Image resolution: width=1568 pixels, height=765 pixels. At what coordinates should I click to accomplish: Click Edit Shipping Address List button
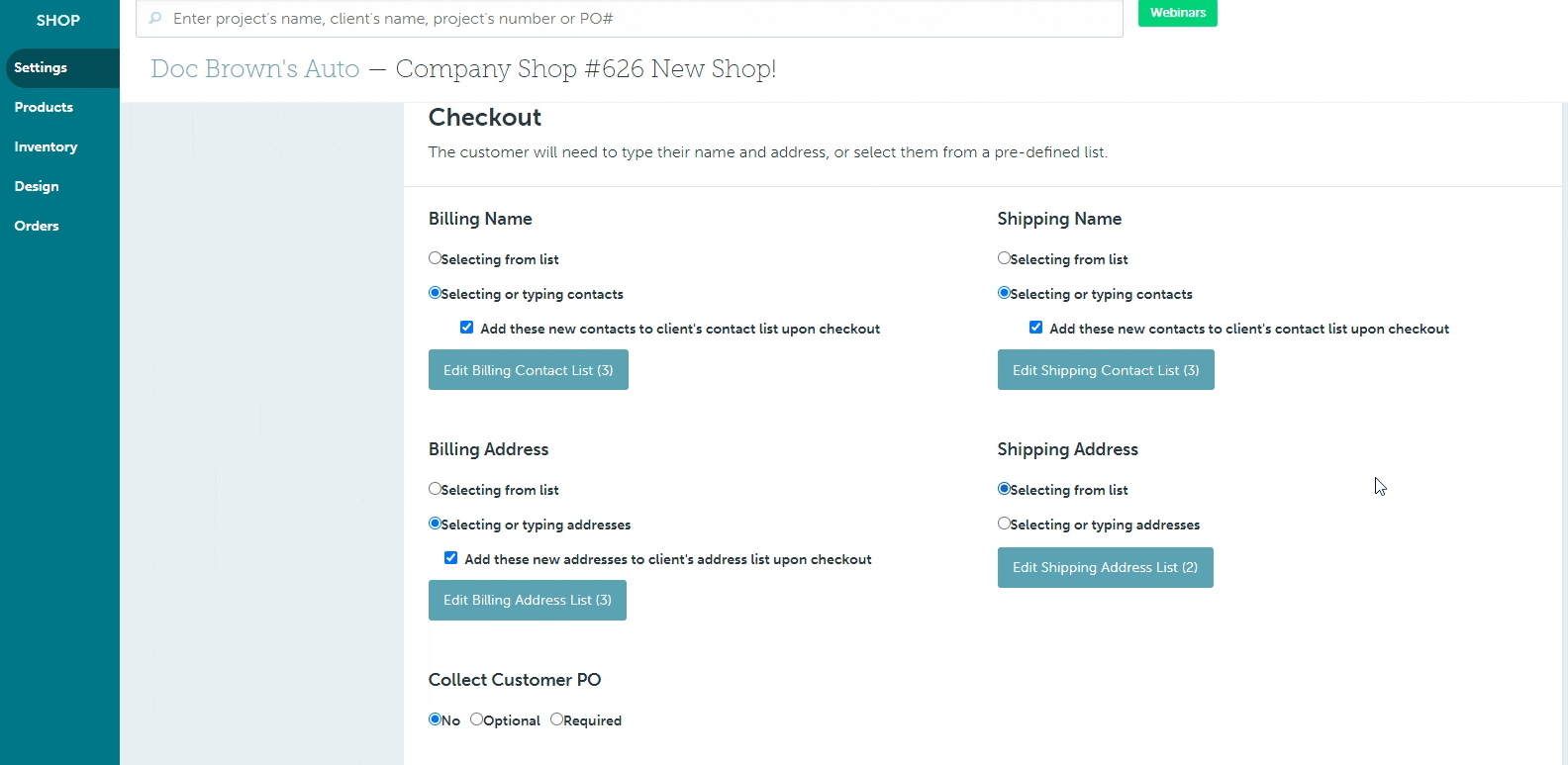[x=1105, y=567]
